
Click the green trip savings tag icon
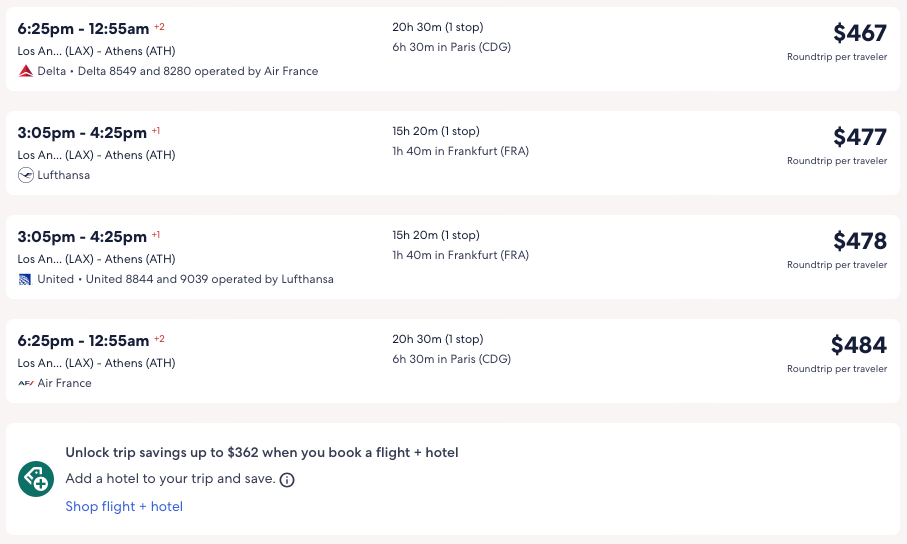[x=36, y=479]
